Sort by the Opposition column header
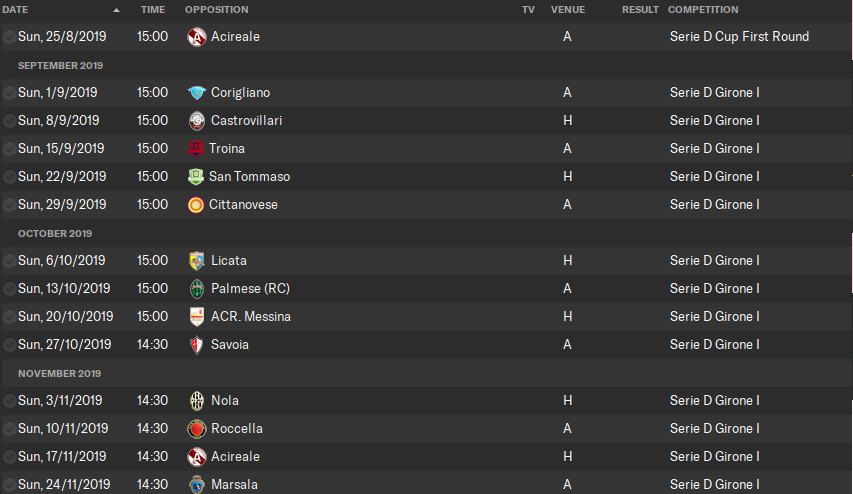Screen dimensions: 853x494 pyautogui.click(x=217, y=10)
